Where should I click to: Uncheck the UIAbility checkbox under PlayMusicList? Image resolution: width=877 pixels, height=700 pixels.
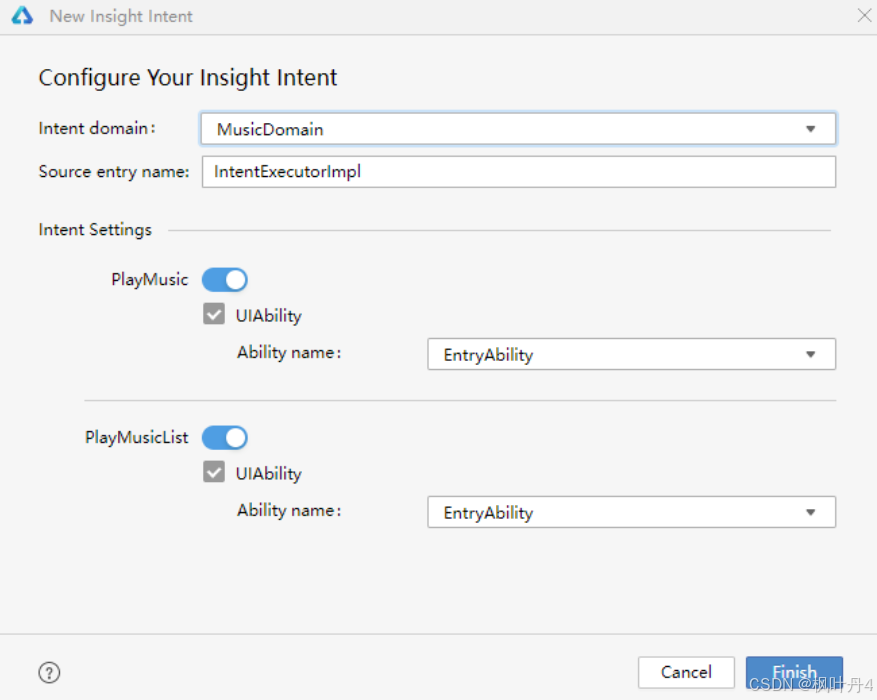click(214, 473)
